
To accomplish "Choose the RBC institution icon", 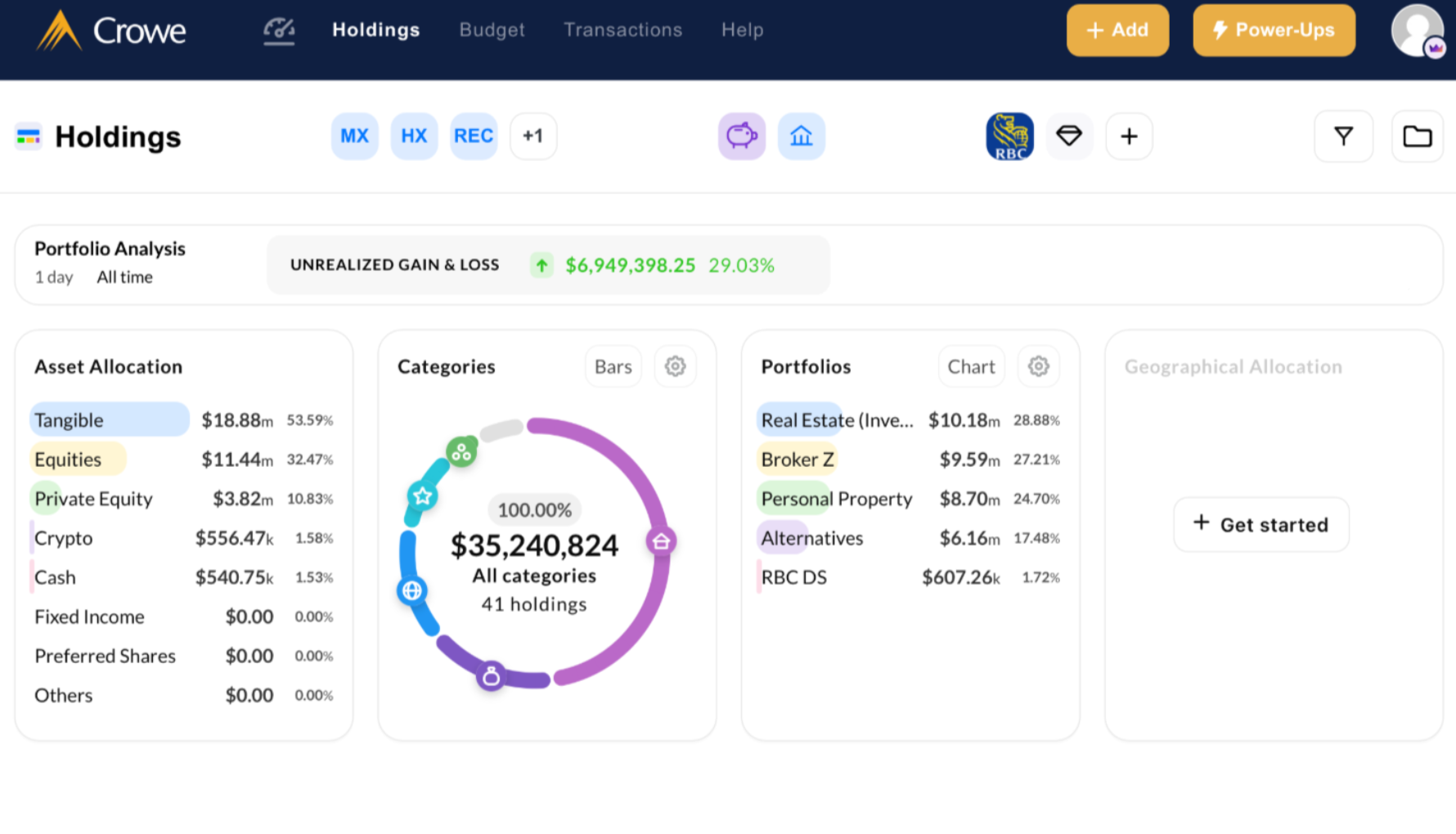I will tap(1009, 136).
